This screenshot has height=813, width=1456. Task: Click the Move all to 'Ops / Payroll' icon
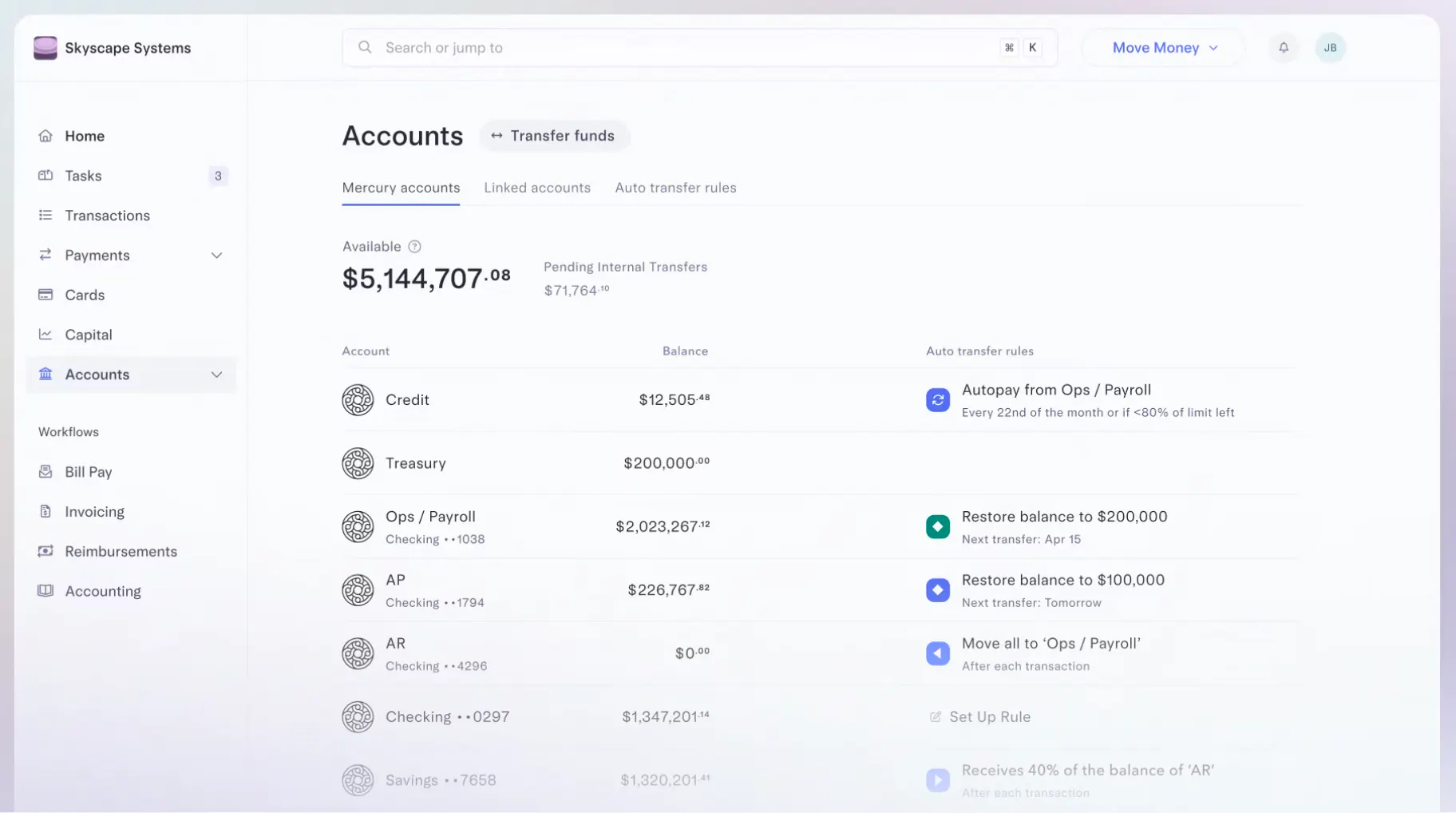tap(938, 653)
